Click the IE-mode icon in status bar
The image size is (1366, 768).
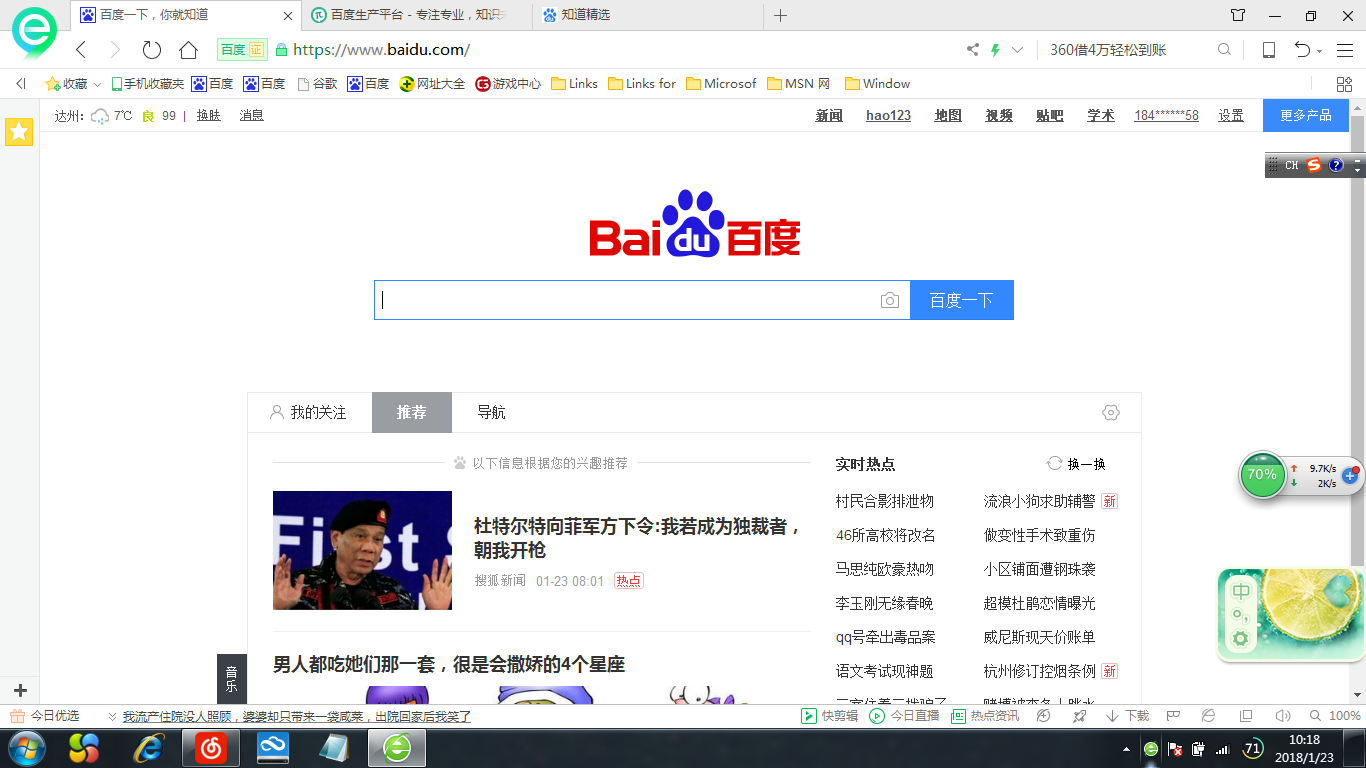[1208, 716]
